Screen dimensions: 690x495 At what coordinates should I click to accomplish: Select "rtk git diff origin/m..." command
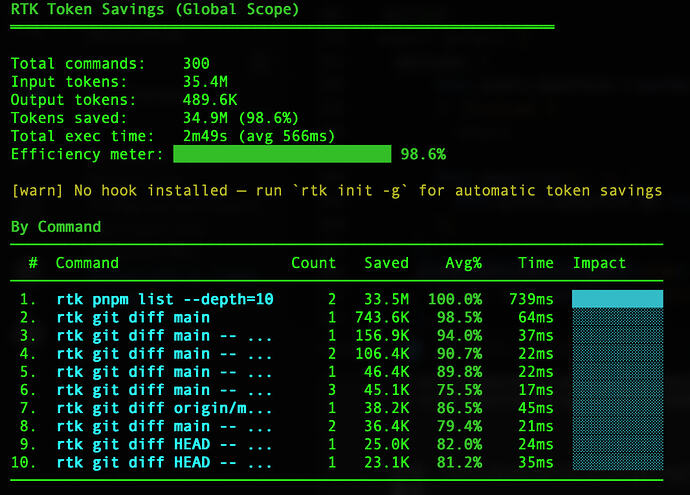click(164, 408)
